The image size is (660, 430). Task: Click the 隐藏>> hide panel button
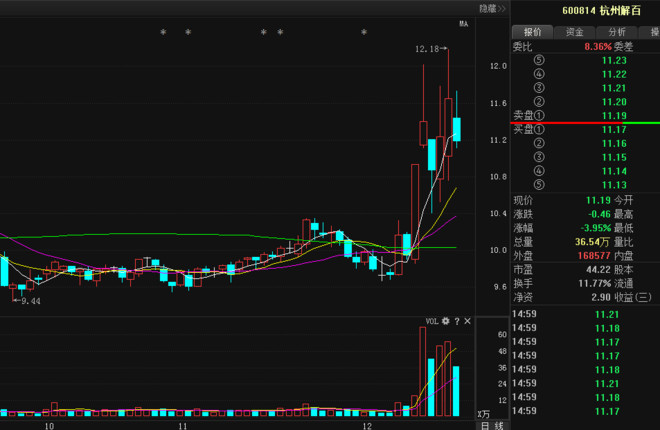[x=492, y=8]
